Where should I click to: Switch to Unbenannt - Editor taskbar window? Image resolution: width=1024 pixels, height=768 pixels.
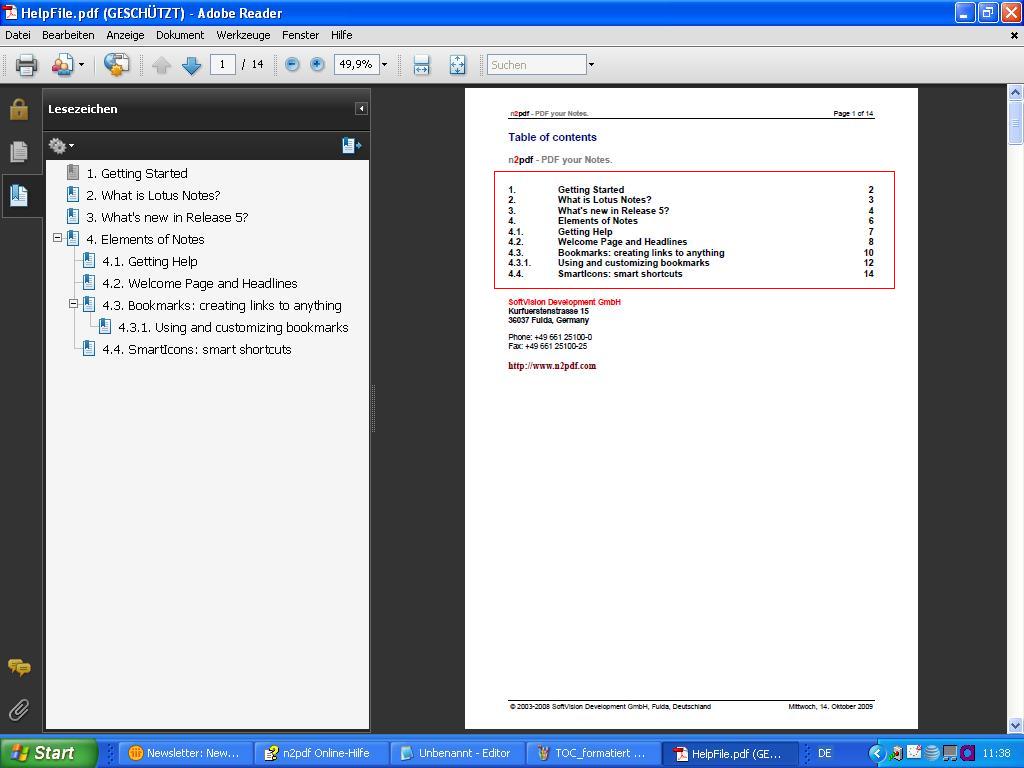tap(457, 753)
